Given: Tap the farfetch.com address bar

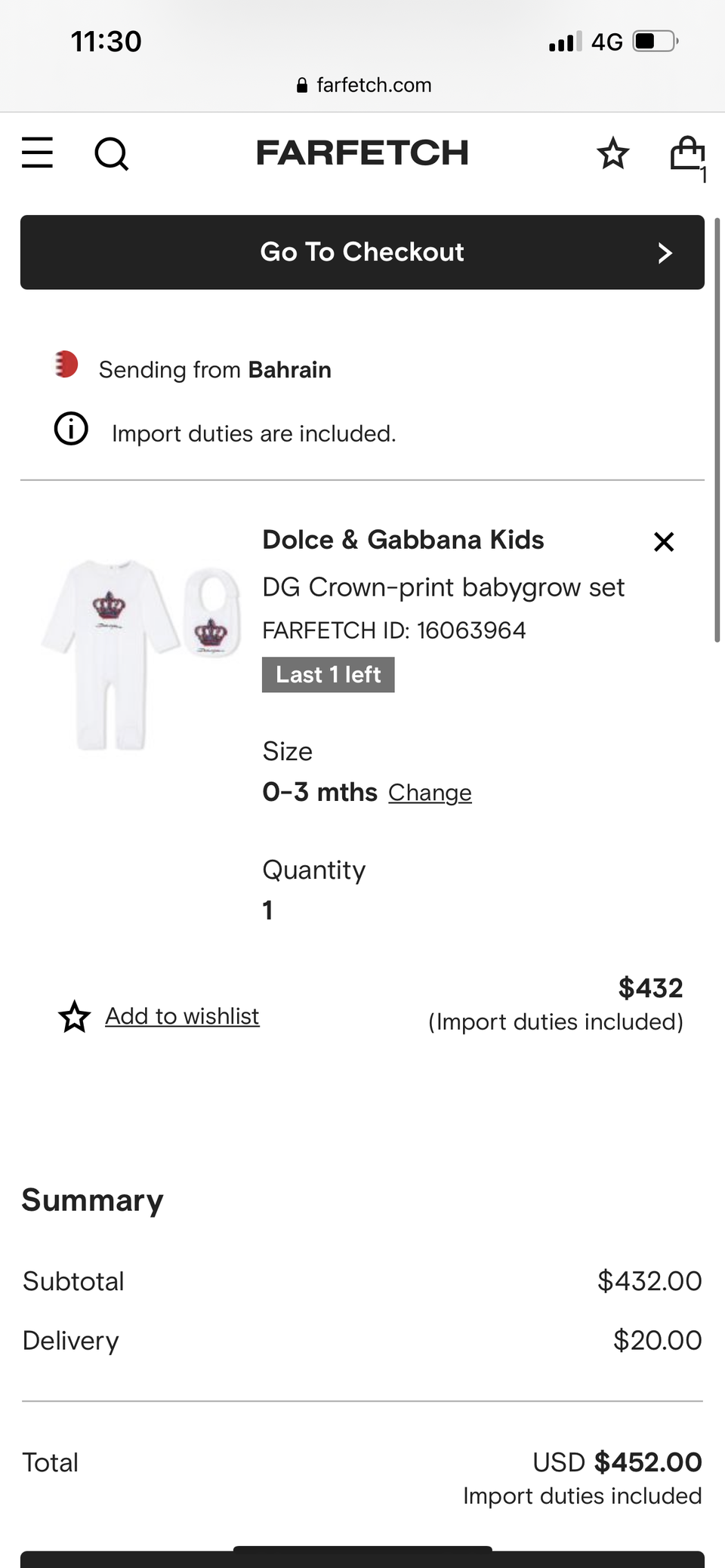Looking at the screenshot, I should 364,85.
